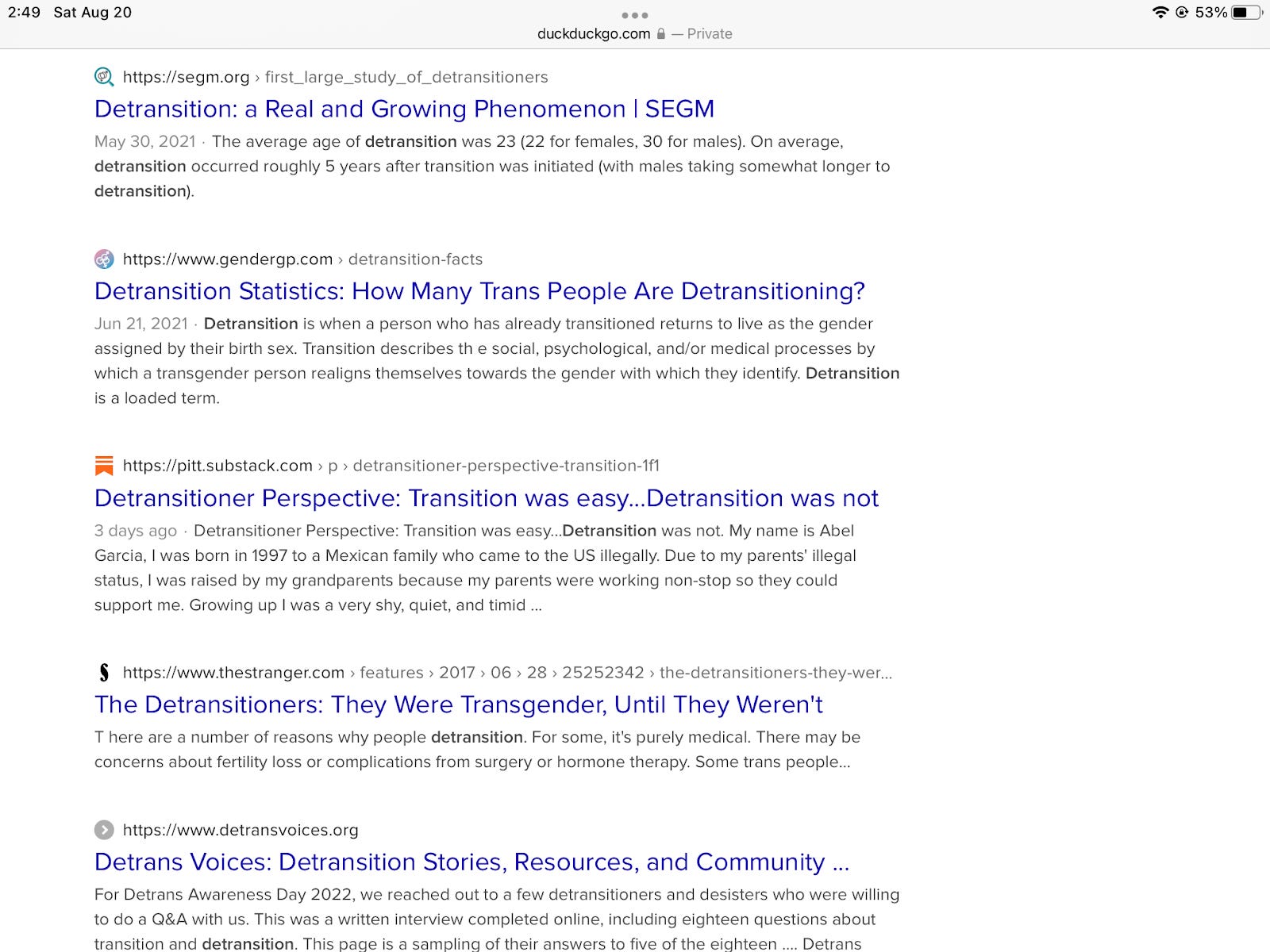Tap the 'Private' label in address bar

710,34
